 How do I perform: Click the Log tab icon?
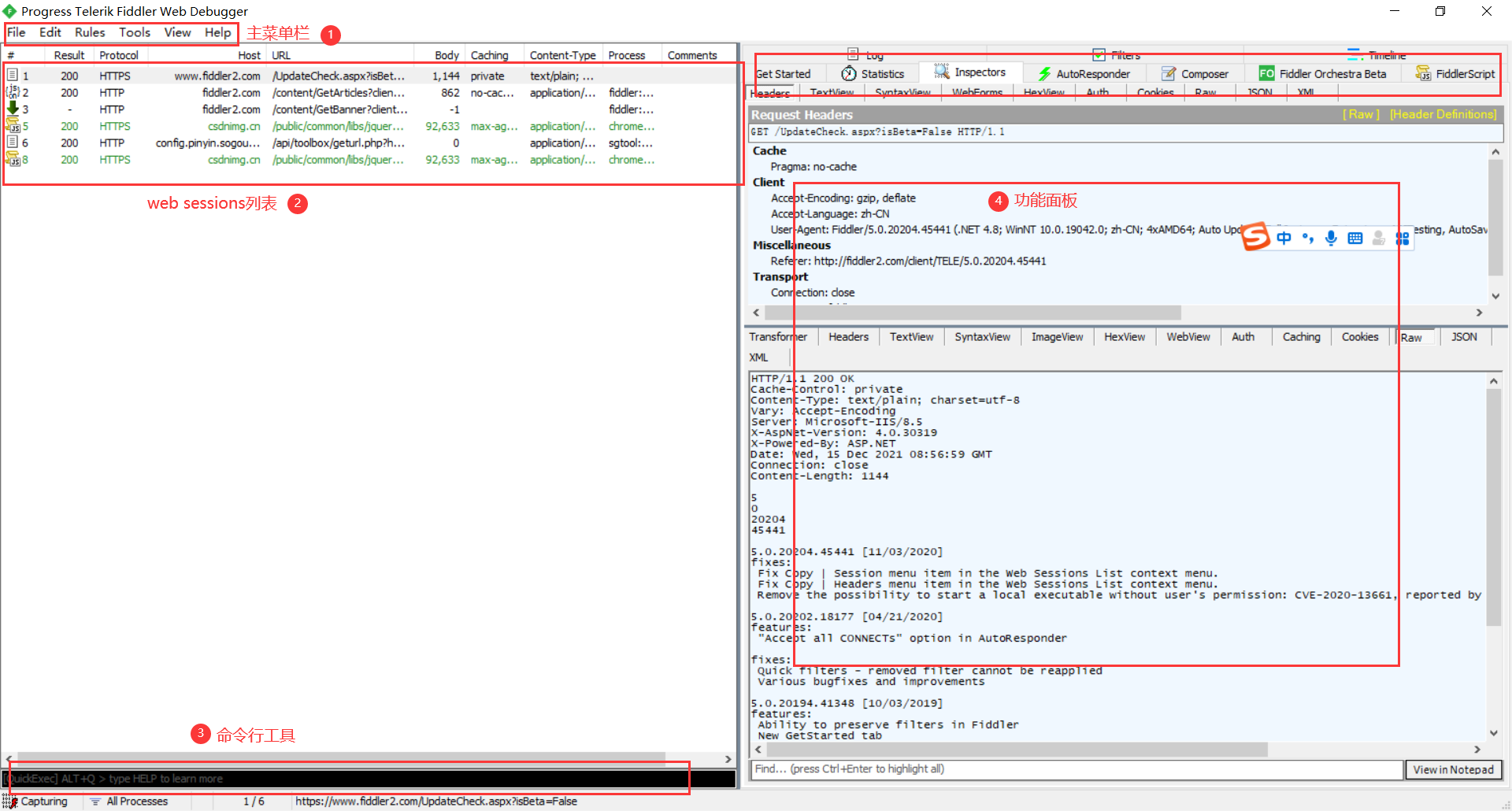(x=853, y=54)
